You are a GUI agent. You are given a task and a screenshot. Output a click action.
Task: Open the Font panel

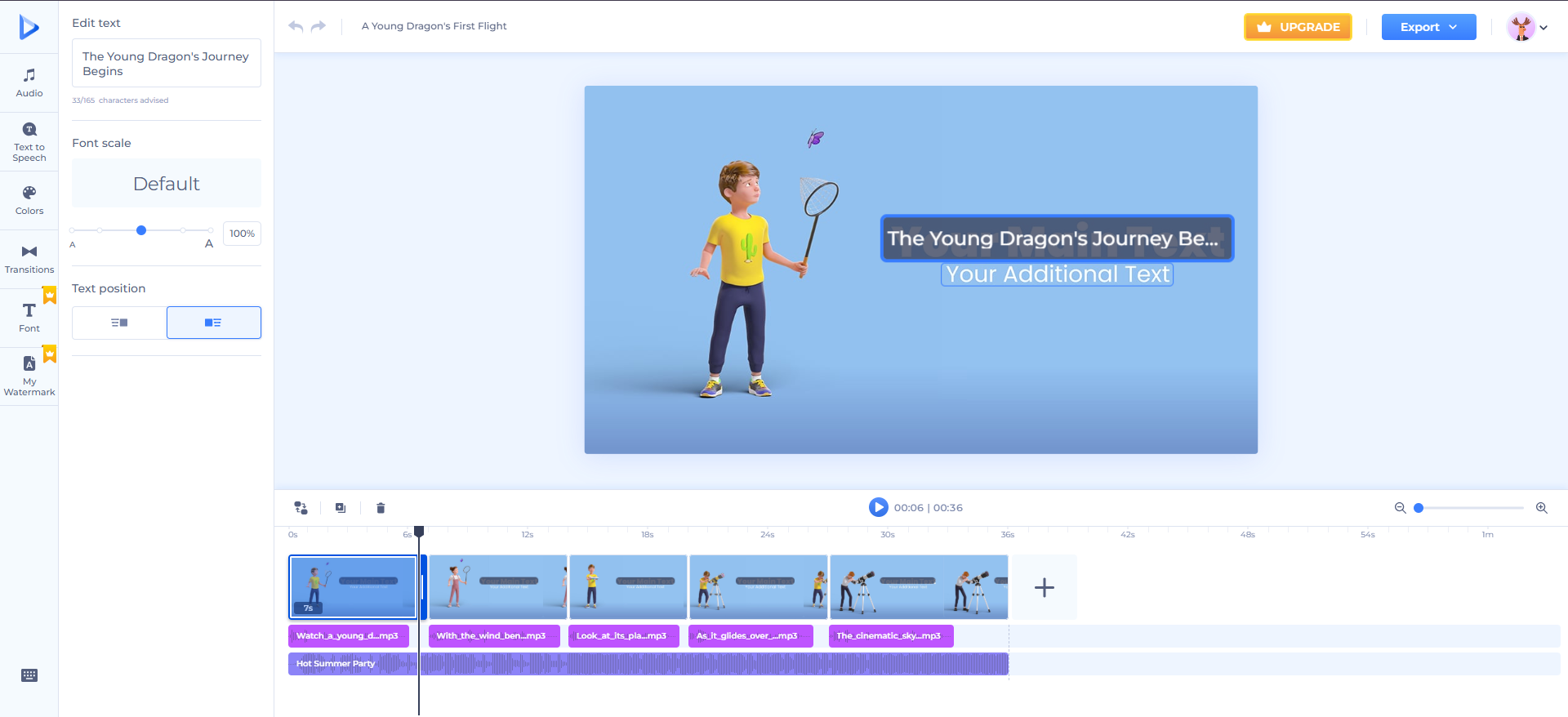[29, 317]
